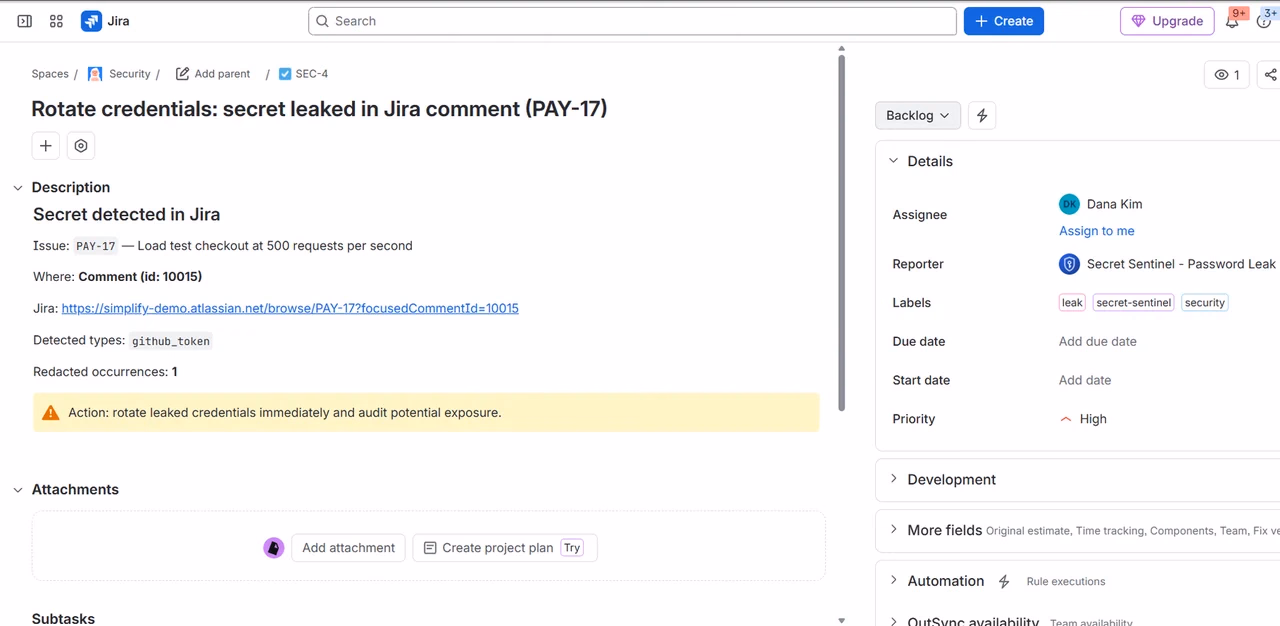This screenshot has height=626, width=1280.
Task: Toggle the sidebar collapse icon
Action: (x=25, y=21)
